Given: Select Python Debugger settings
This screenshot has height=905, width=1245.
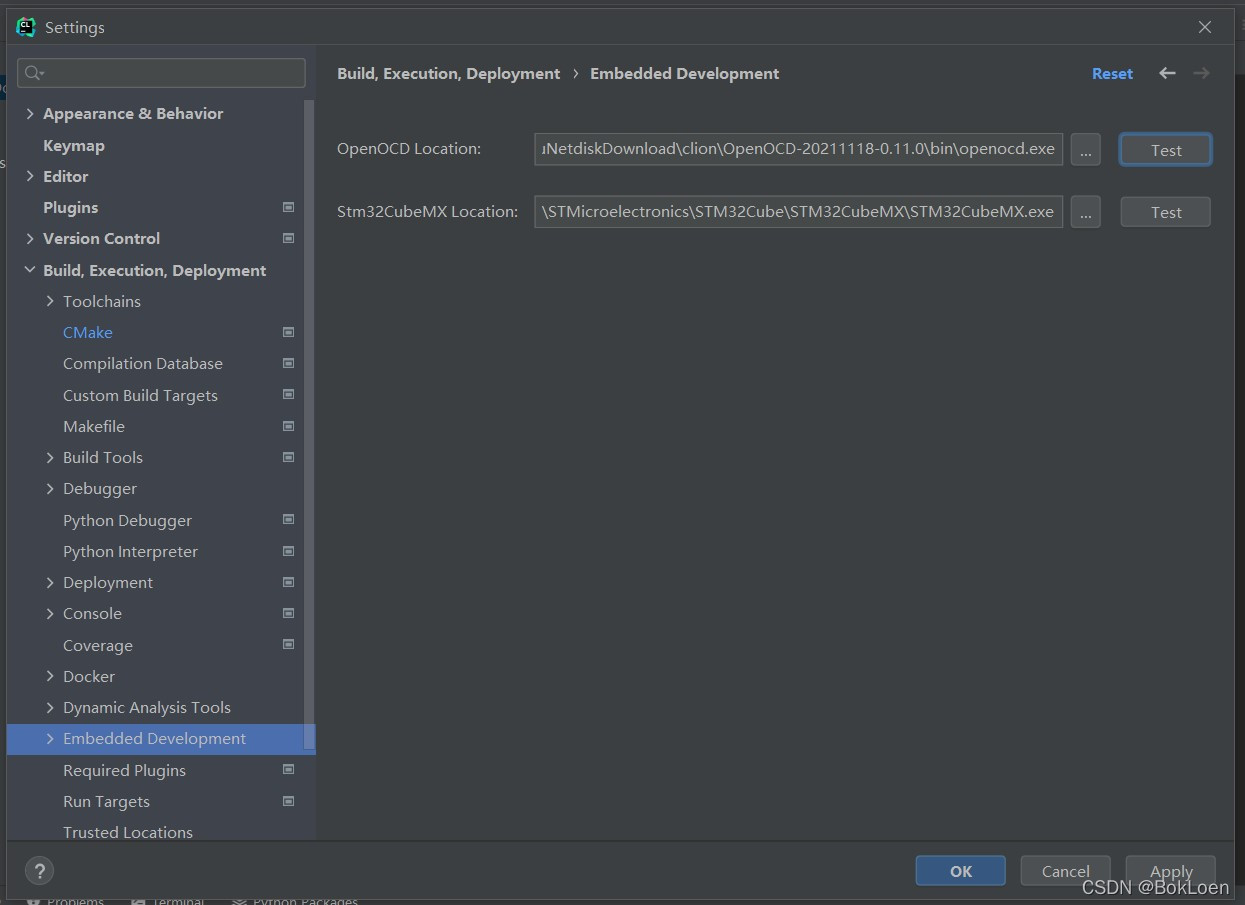Looking at the screenshot, I should 127,520.
